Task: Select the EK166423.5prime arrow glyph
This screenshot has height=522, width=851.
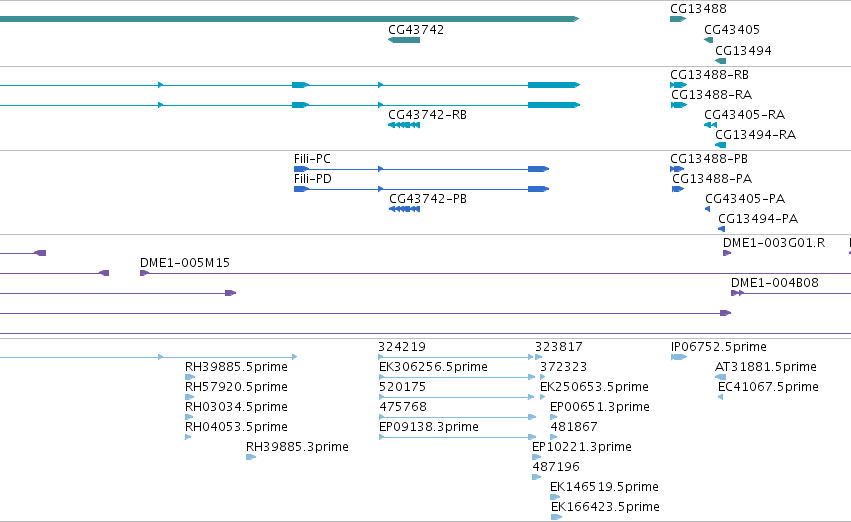Action: pos(556,518)
